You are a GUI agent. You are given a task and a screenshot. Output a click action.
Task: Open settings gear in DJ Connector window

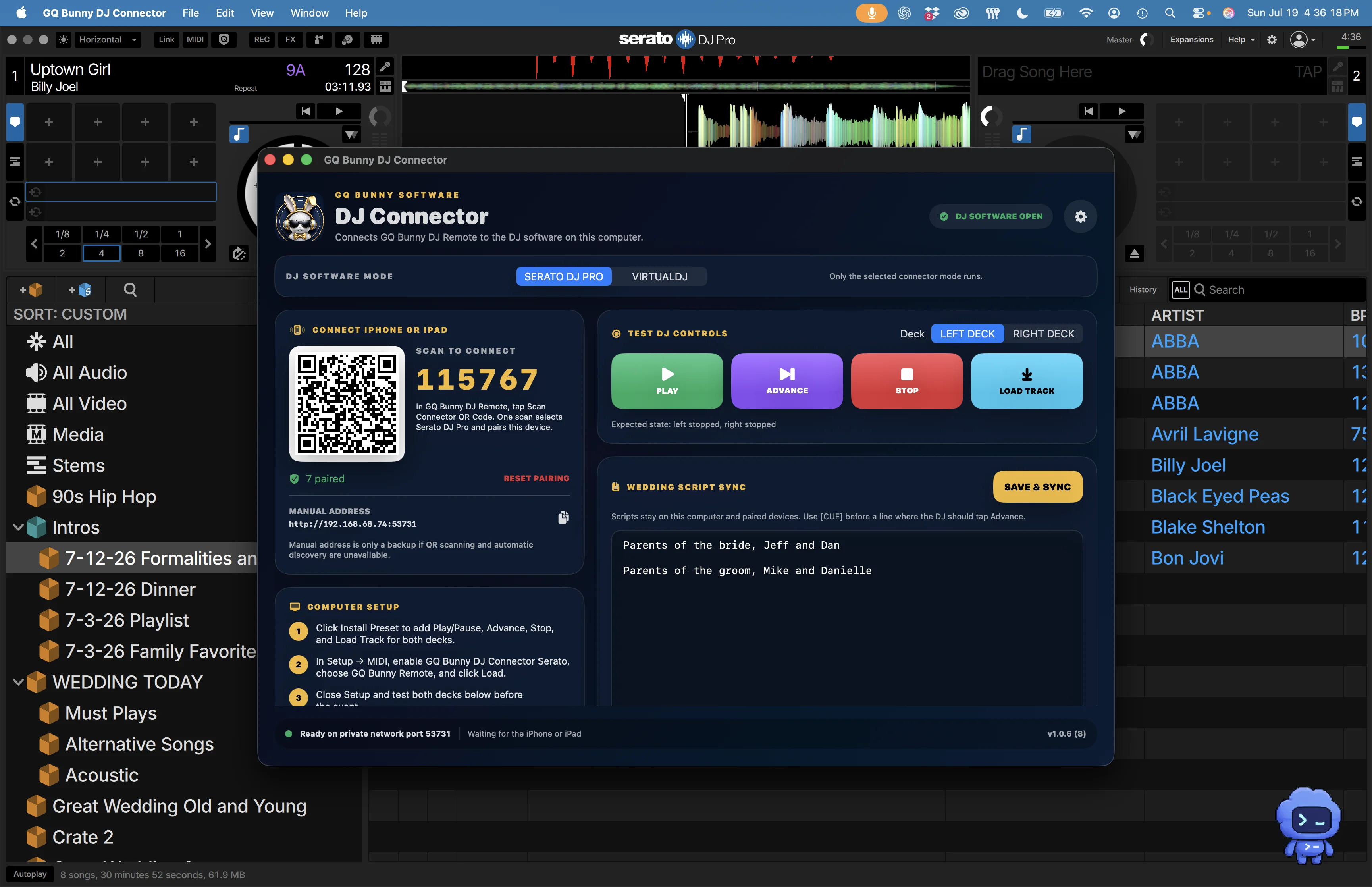(x=1080, y=216)
